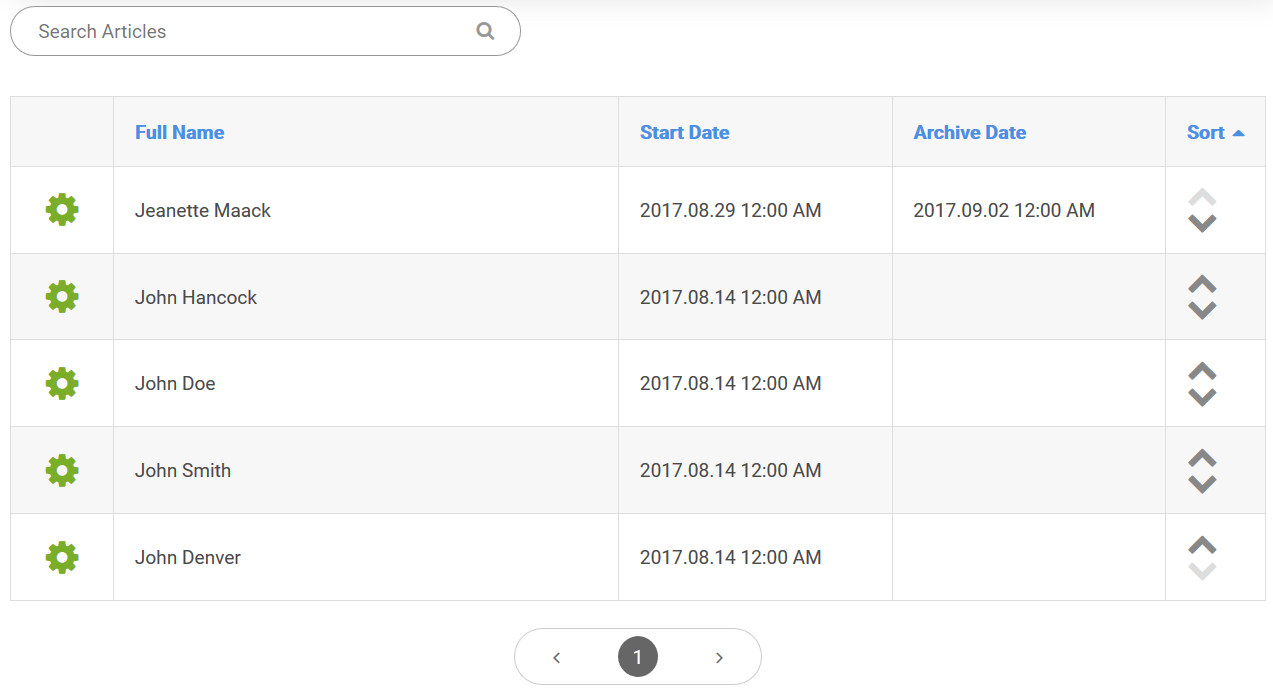Viewport: 1273px width, 690px height.
Task: Move John Smith row up
Action: [x=1202, y=457]
